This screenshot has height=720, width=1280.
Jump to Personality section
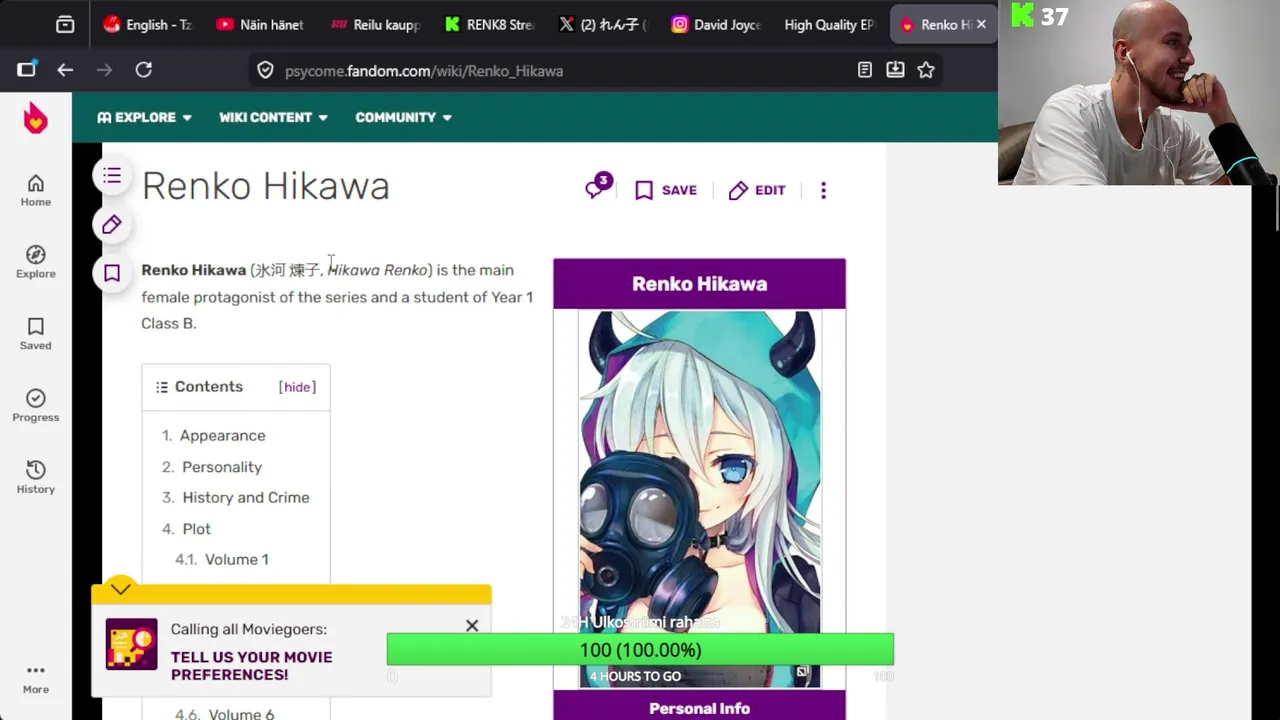tap(222, 467)
